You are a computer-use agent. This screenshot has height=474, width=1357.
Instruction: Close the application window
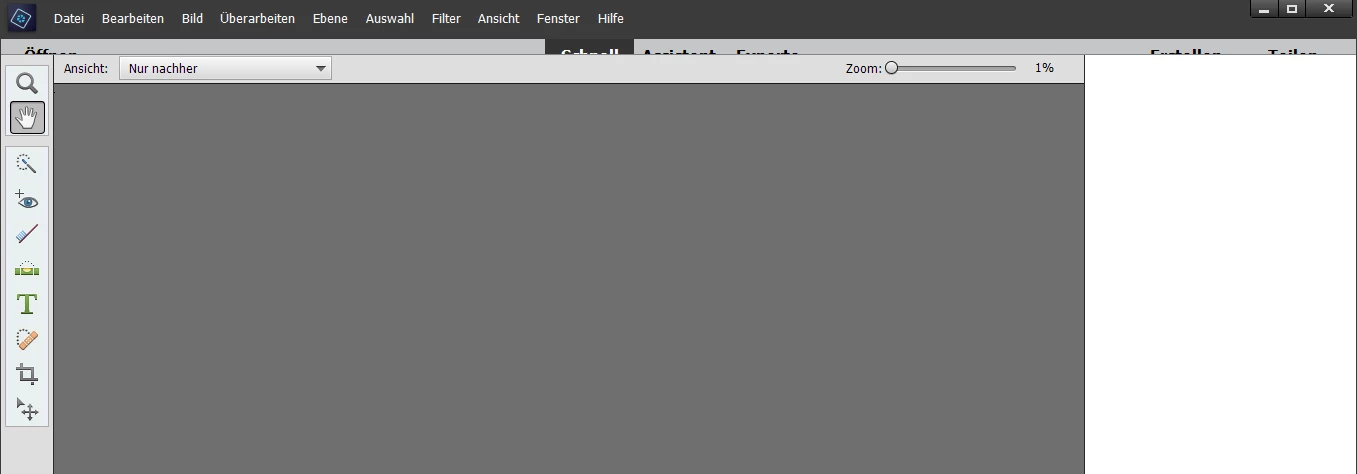click(x=1329, y=9)
